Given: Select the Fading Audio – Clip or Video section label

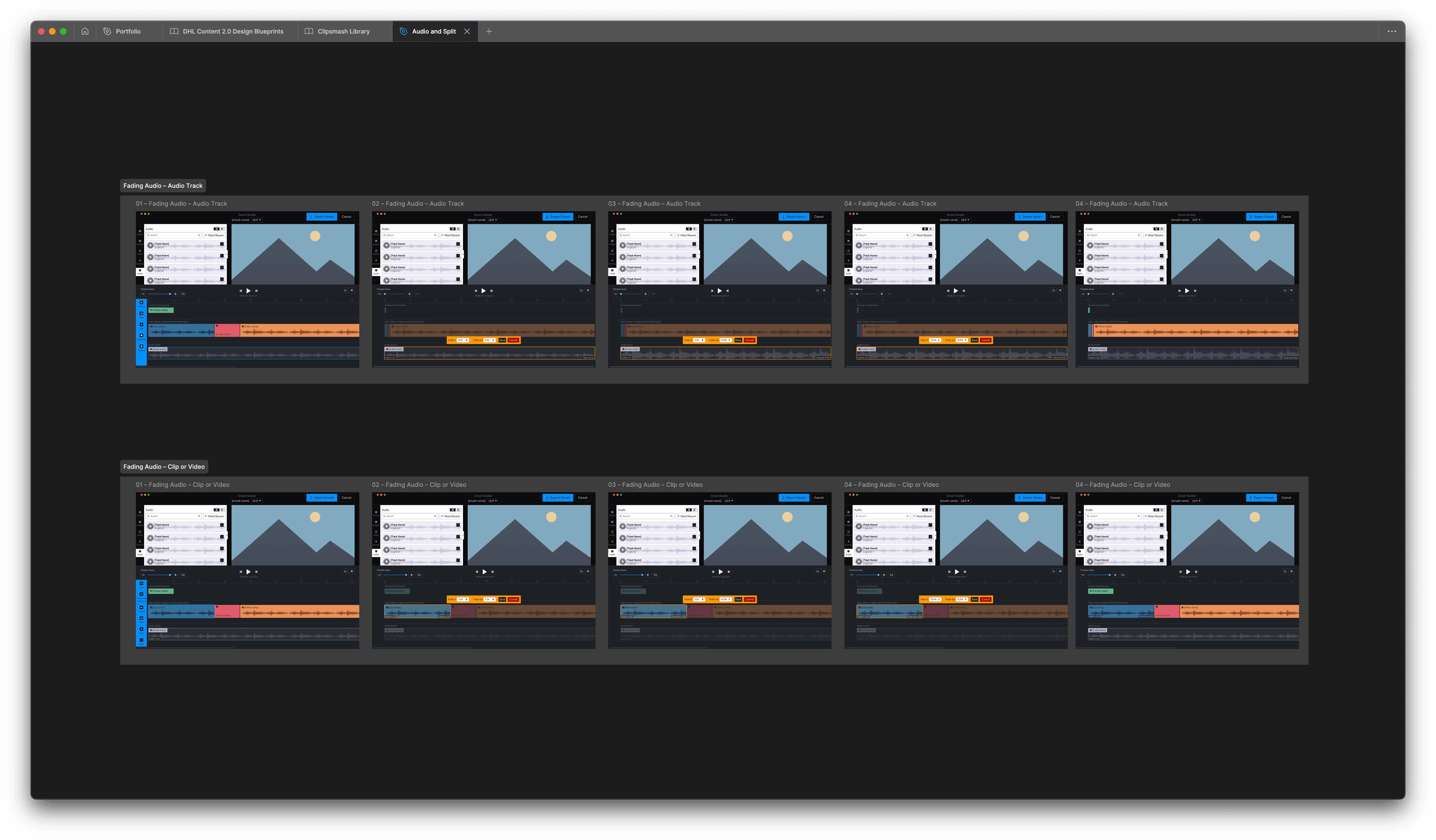Looking at the screenshot, I should pyautogui.click(x=164, y=467).
